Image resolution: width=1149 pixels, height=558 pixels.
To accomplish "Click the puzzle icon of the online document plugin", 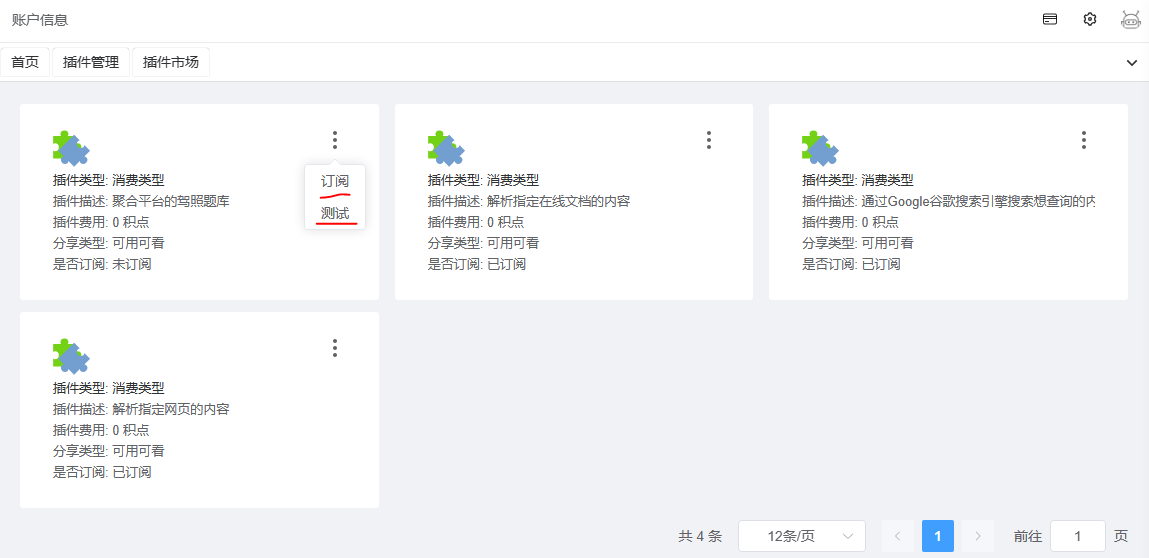I will (446, 148).
